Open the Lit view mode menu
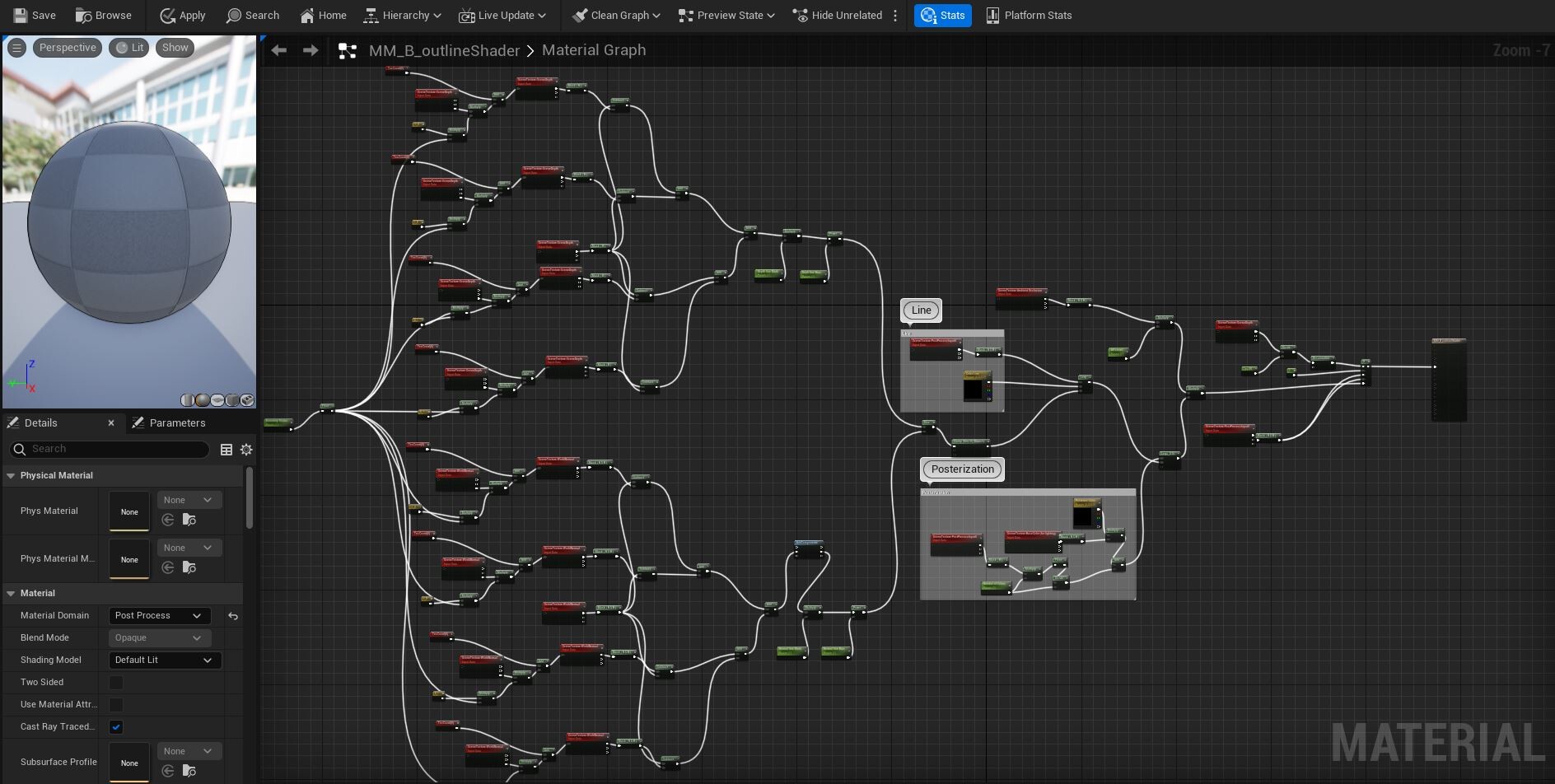 point(129,48)
